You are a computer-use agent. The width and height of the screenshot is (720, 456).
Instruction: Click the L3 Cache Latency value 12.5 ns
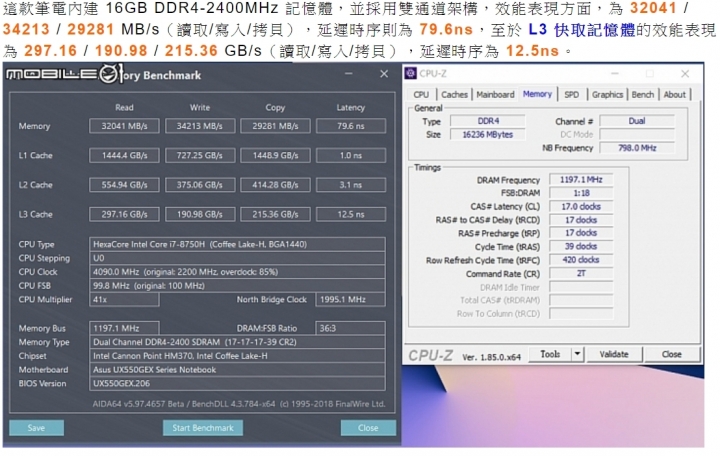[x=351, y=214]
